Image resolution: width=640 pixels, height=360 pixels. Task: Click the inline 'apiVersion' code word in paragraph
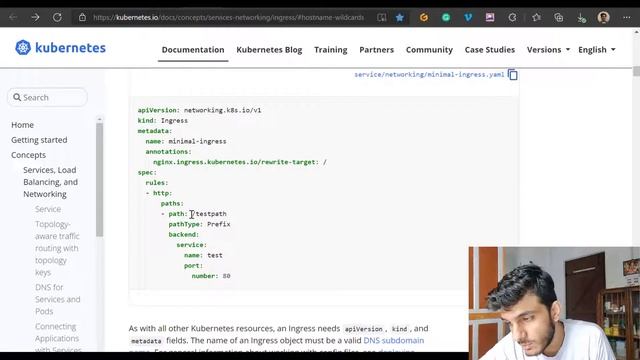click(x=363, y=329)
